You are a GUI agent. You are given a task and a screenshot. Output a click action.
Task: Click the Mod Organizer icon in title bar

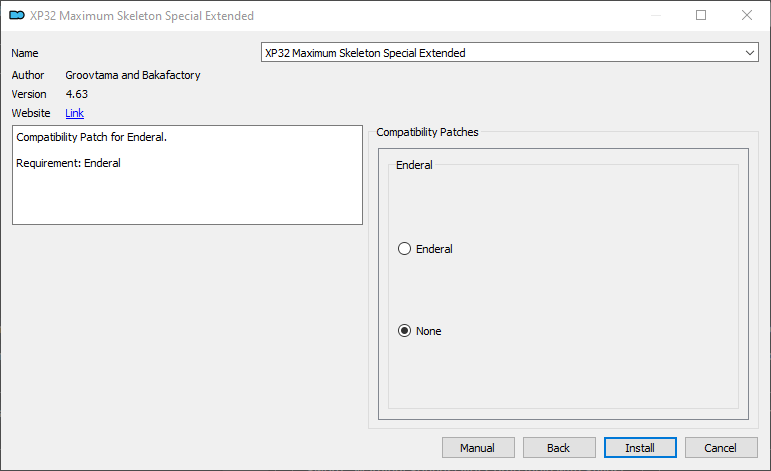[17, 15]
